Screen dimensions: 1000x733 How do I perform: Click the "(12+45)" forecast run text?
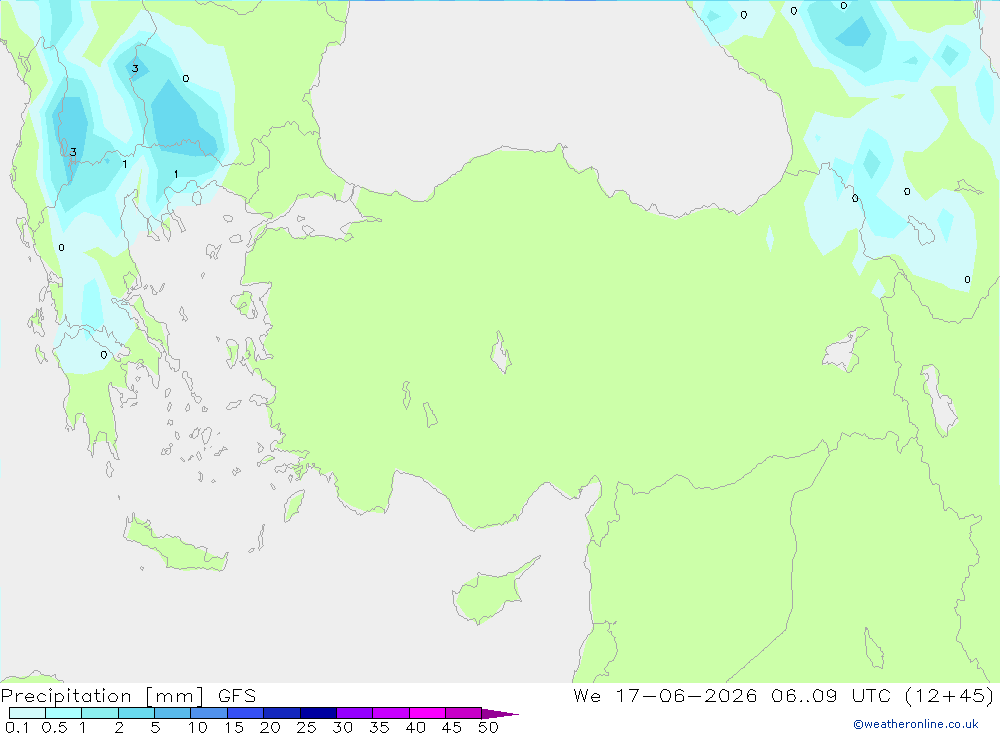(x=950, y=695)
